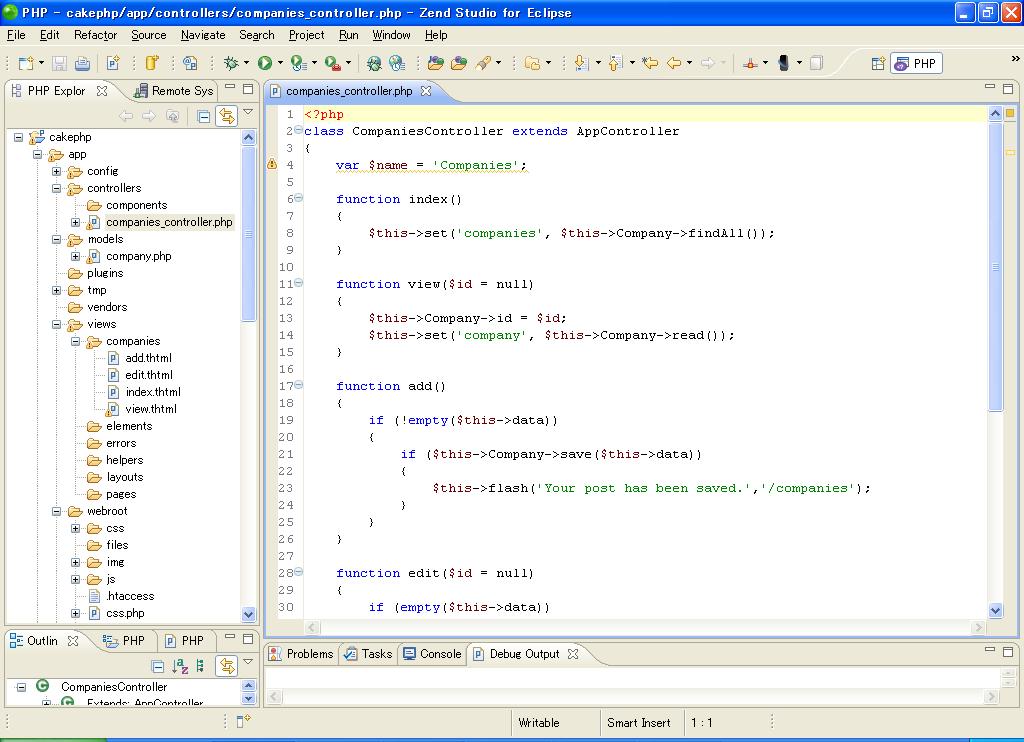The width and height of the screenshot is (1024, 742).
Task: Click the Debug URL globe-bug icon
Action: (374, 63)
